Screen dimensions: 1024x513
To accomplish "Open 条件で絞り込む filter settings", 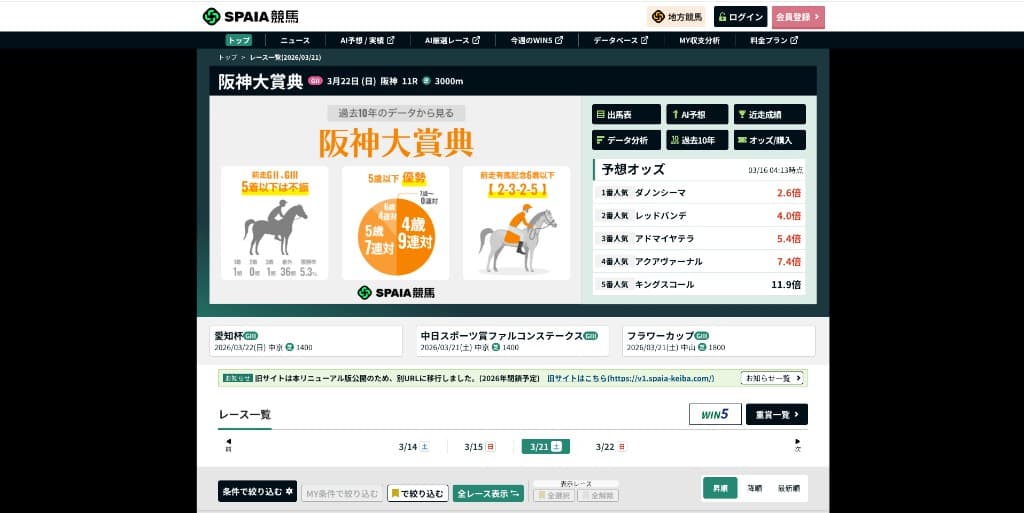I will pyautogui.click(x=257, y=491).
